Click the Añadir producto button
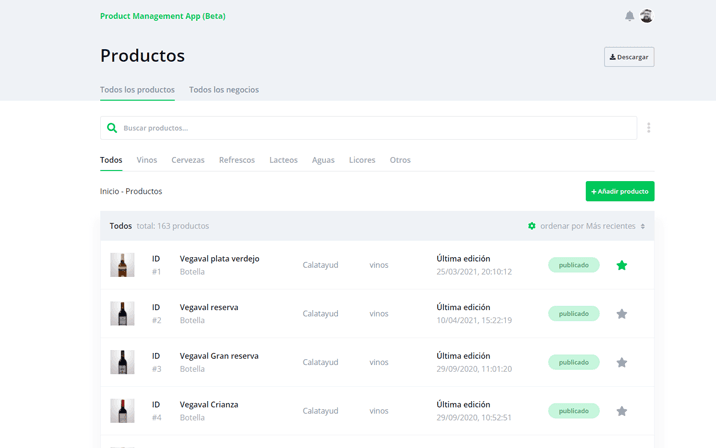Screen dimensions: 716x448 tap(620, 191)
